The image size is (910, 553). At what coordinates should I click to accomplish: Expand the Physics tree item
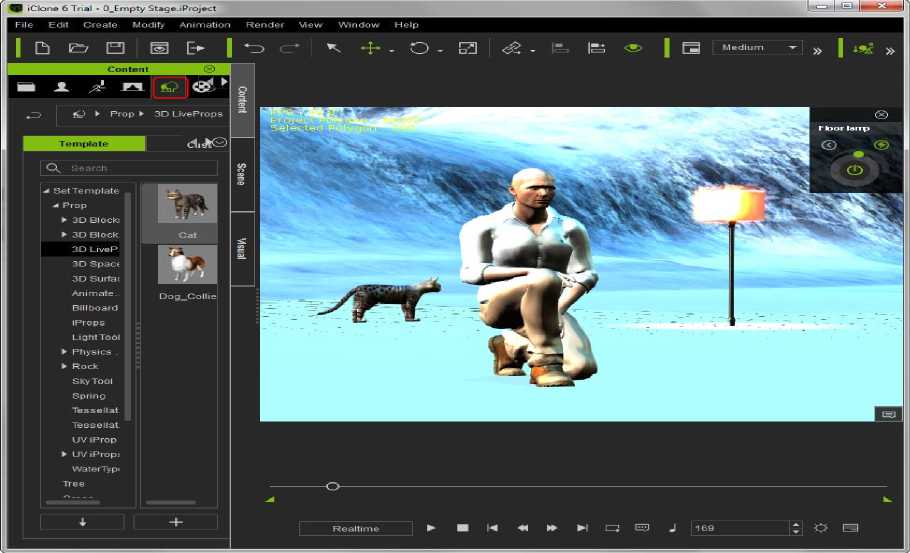pos(65,352)
